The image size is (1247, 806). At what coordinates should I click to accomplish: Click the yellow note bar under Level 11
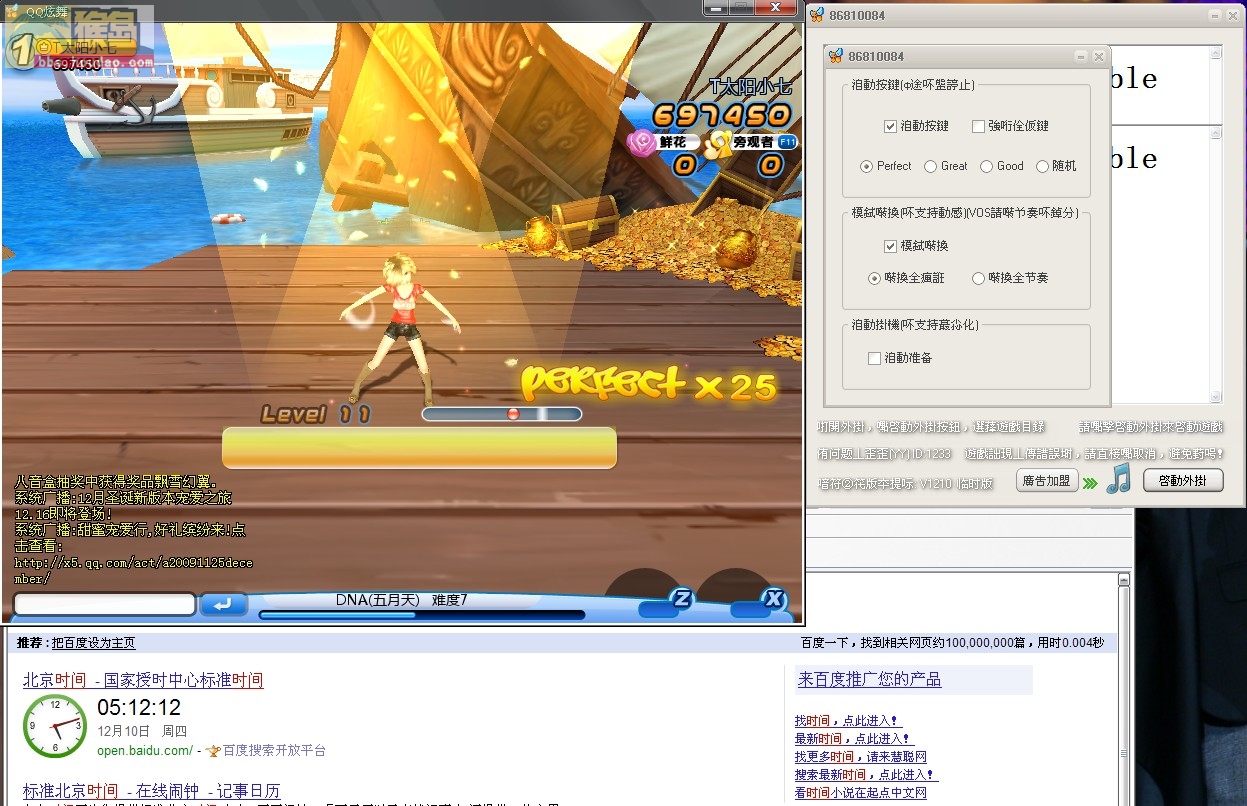419,448
